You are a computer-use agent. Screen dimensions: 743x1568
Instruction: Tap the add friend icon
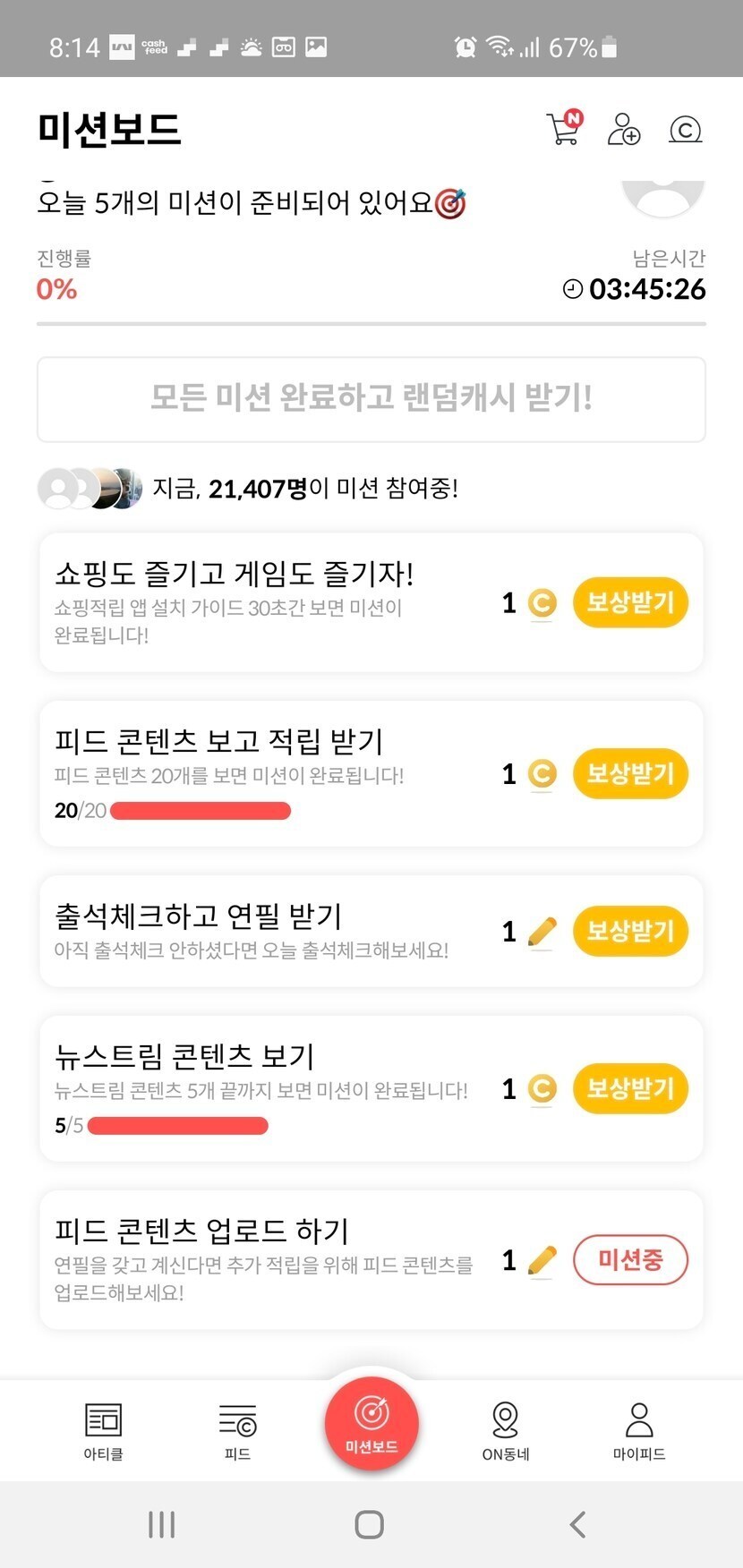click(x=623, y=129)
